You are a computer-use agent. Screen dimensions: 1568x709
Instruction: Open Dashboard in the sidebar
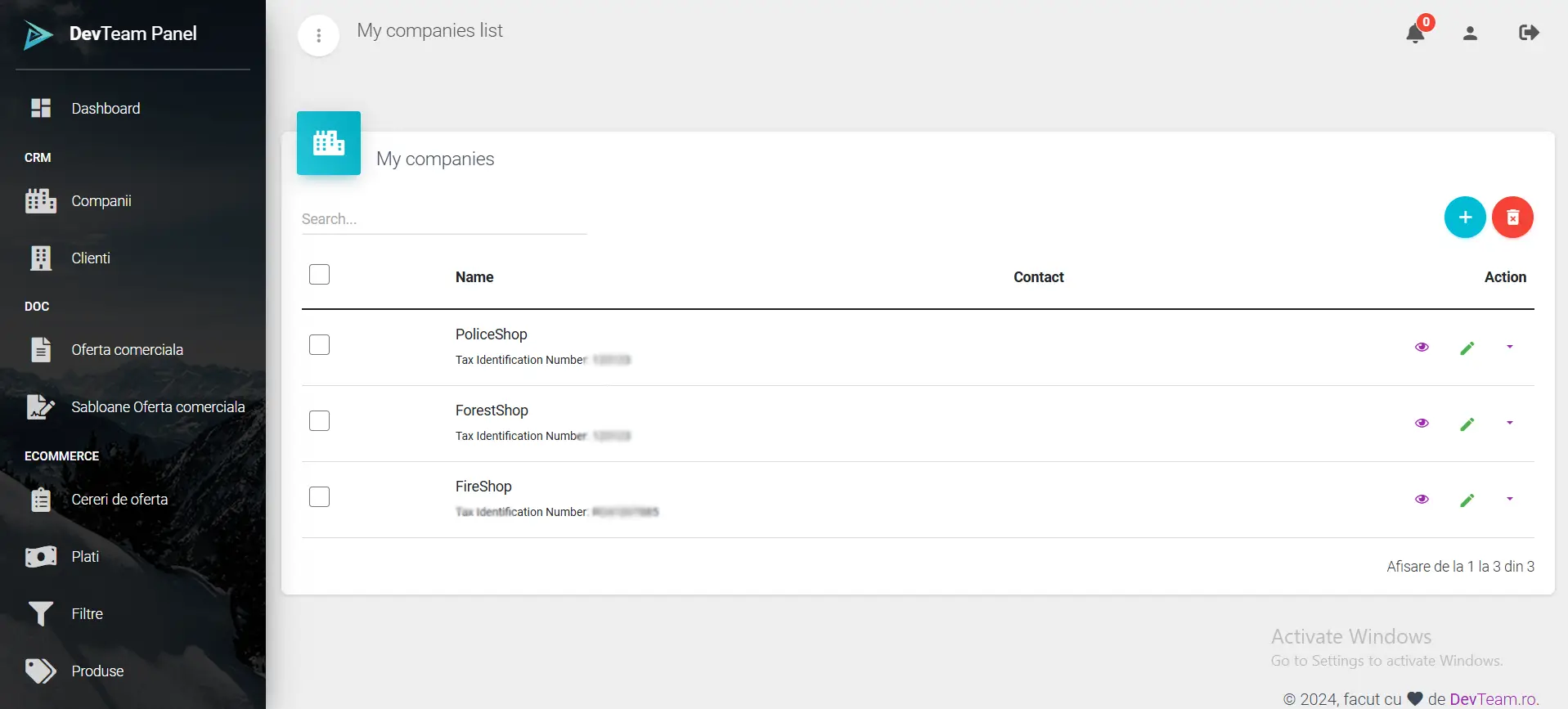(106, 109)
